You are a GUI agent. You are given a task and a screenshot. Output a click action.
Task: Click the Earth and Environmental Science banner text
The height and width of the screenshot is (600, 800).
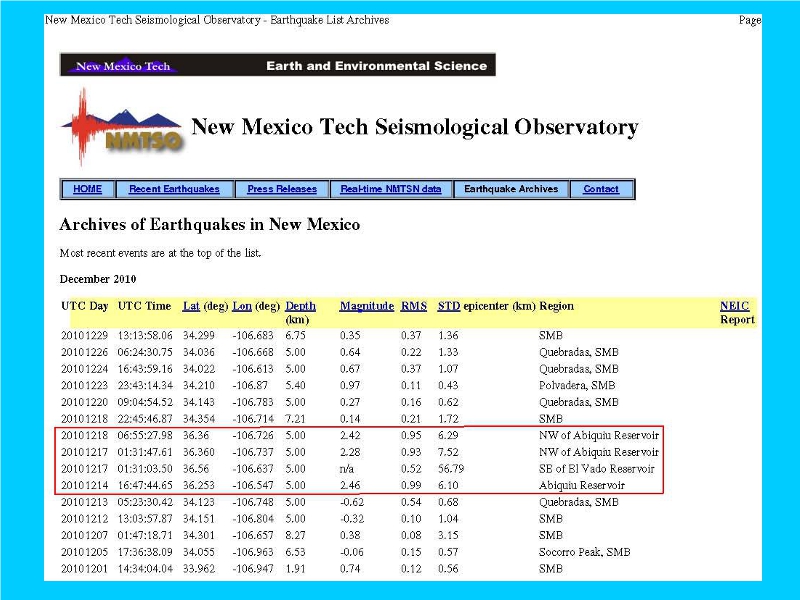point(377,66)
